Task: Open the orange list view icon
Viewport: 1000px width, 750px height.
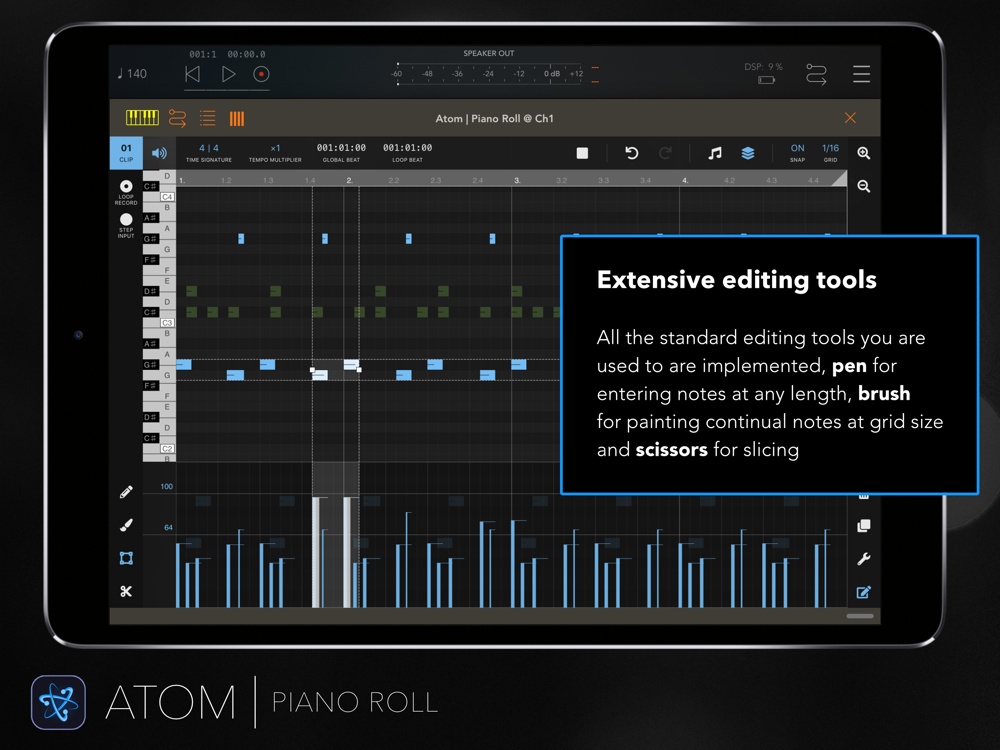Action: pyautogui.click(x=207, y=118)
